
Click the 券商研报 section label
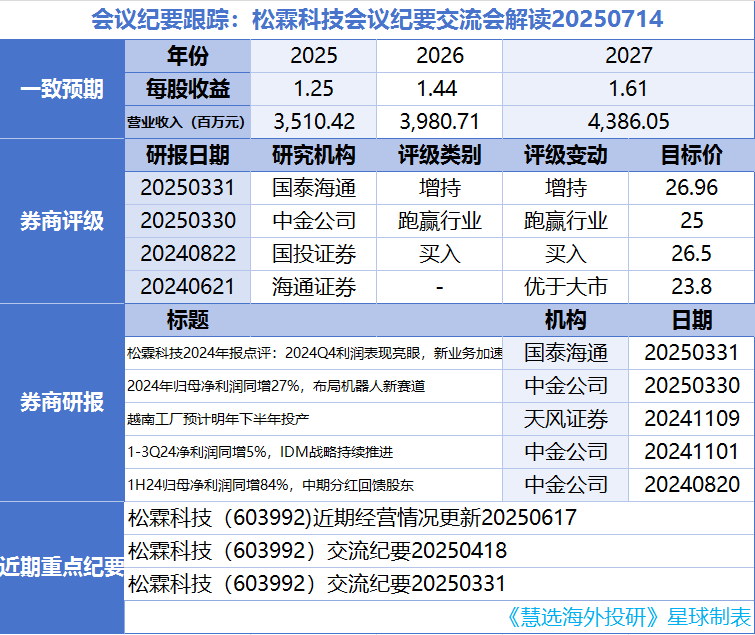click(62, 402)
